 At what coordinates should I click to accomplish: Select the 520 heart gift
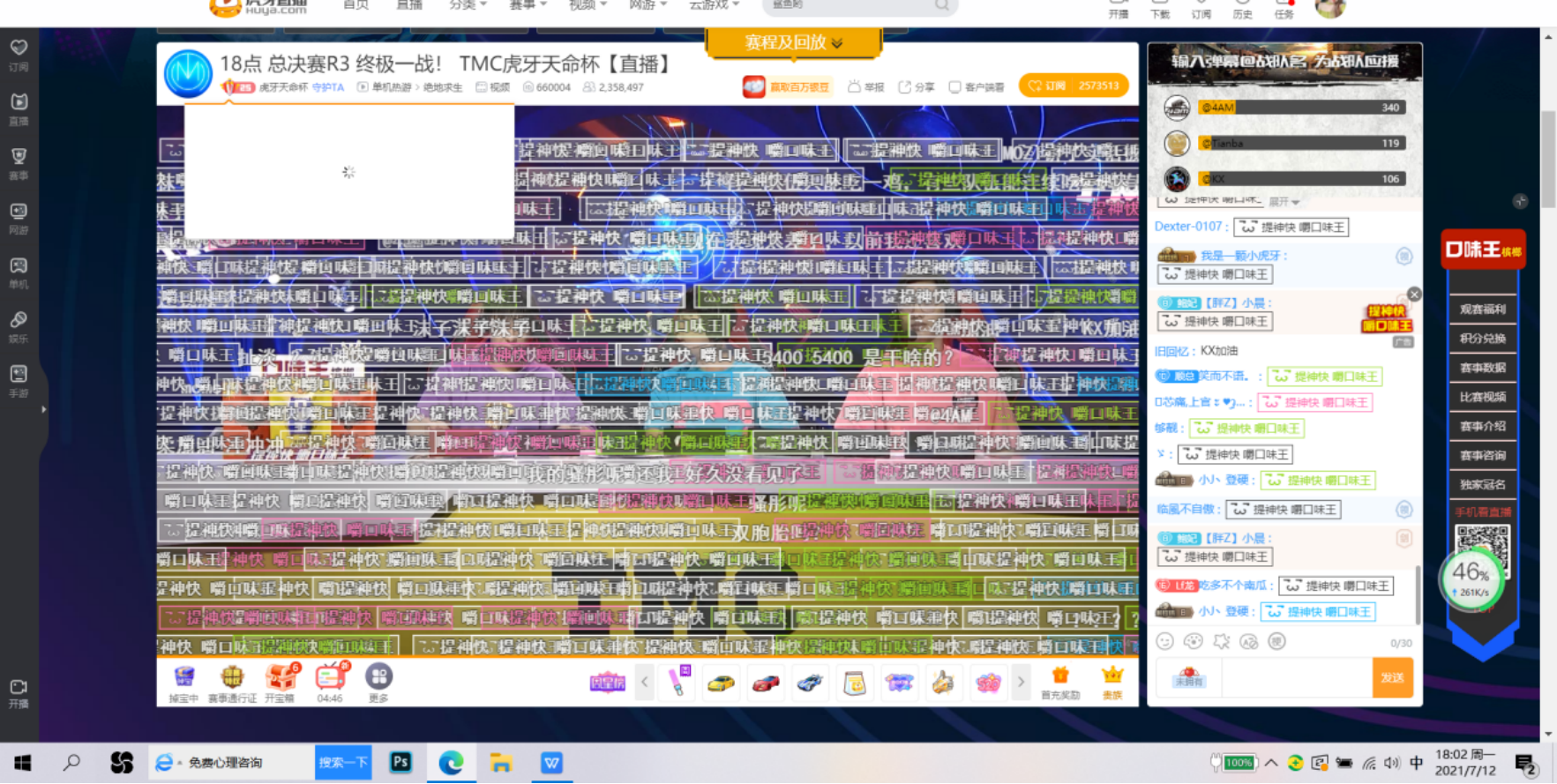coord(988,683)
